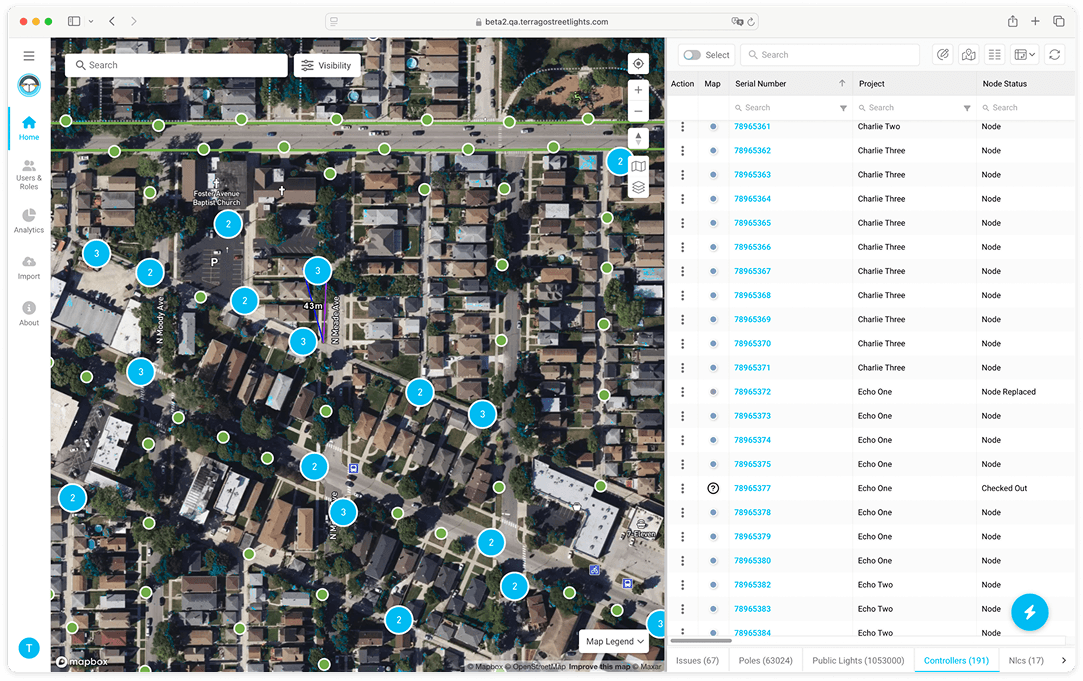
Task: Reload the page in the browser
Action: tap(751, 21)
